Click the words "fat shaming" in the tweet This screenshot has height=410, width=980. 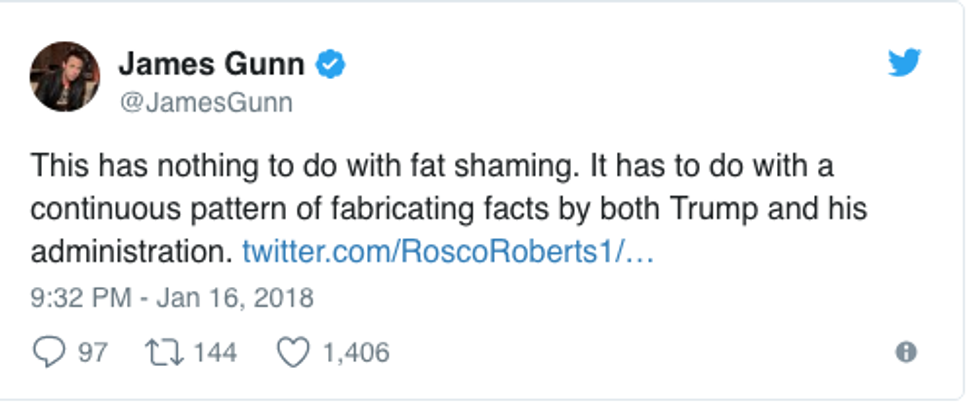(x=471, y=164)
